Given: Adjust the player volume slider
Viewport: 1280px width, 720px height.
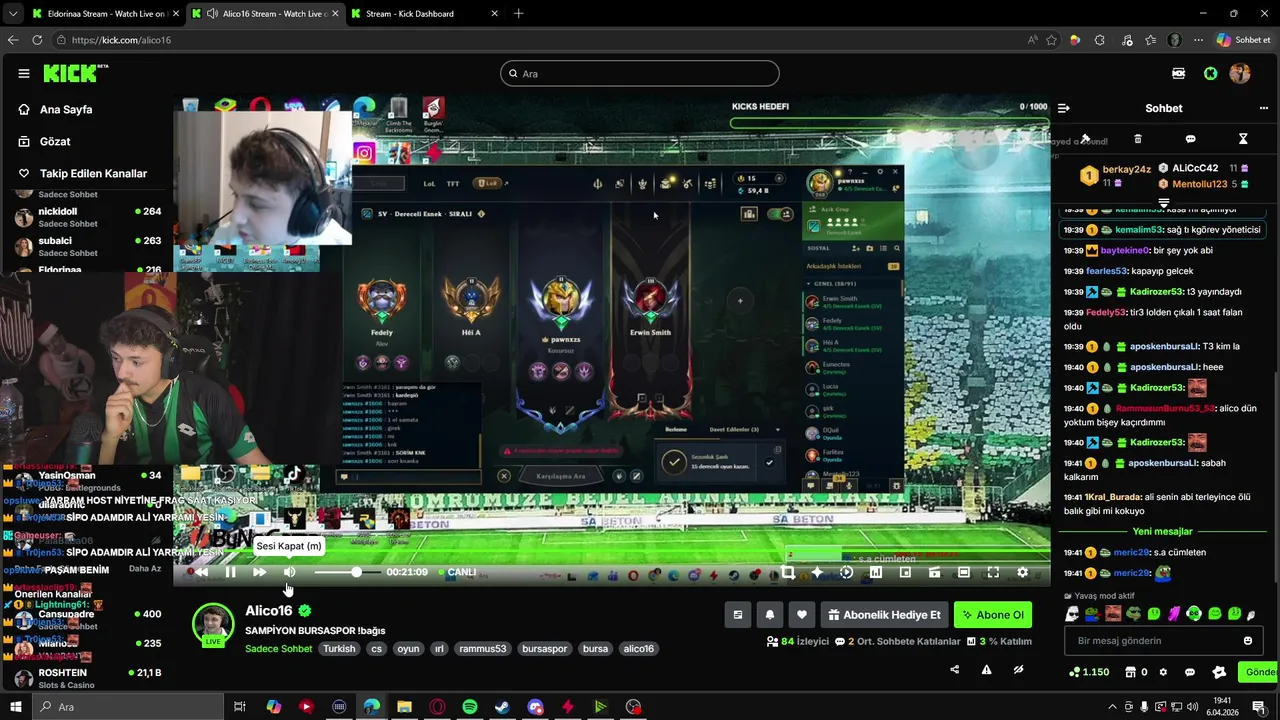Looking at the screenshot, I should point(347,572).
